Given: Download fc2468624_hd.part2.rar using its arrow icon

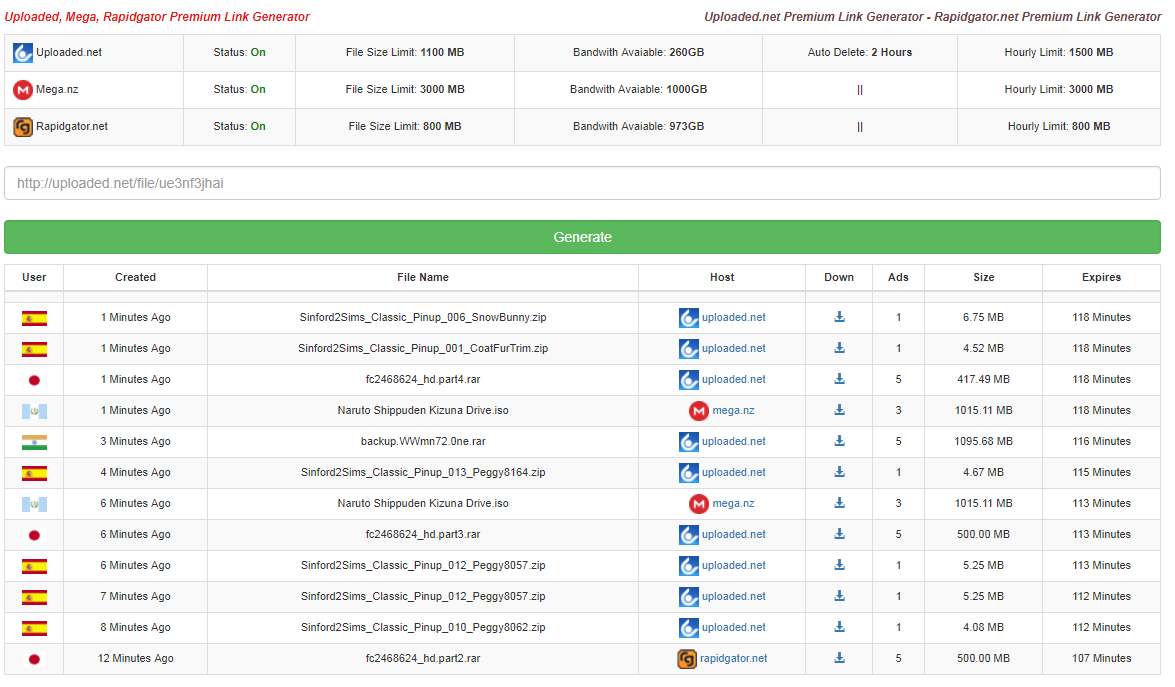Looking at the screenshot, I should 839,658.
